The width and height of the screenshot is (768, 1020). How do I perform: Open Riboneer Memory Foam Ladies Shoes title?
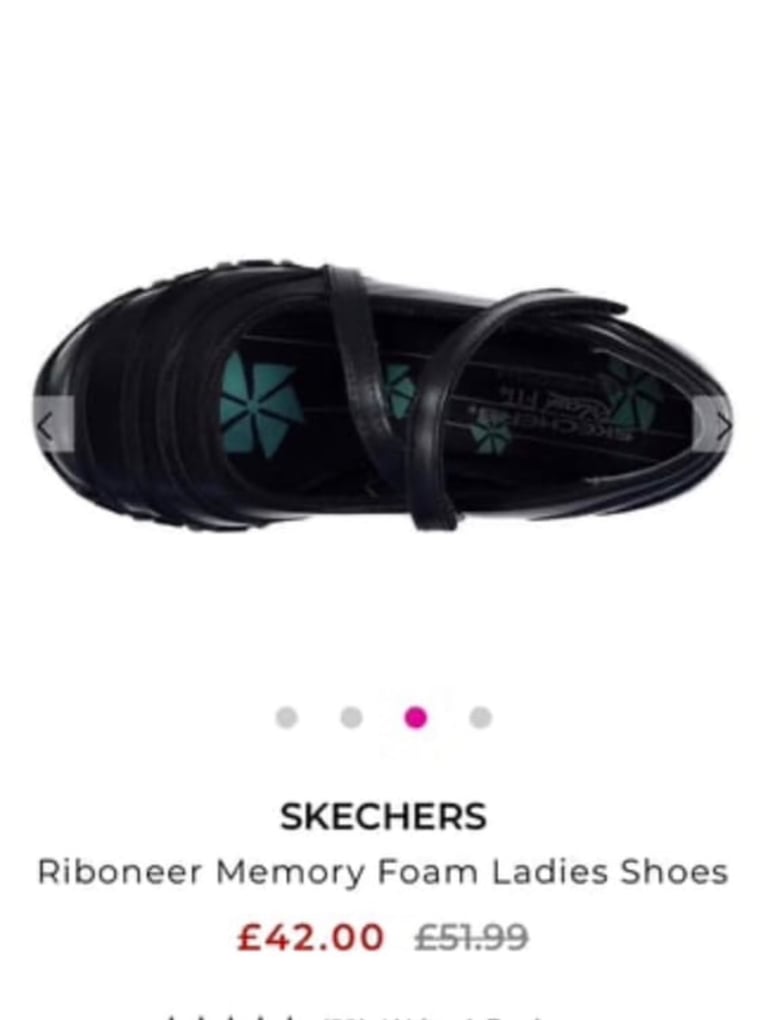point(382,872)
